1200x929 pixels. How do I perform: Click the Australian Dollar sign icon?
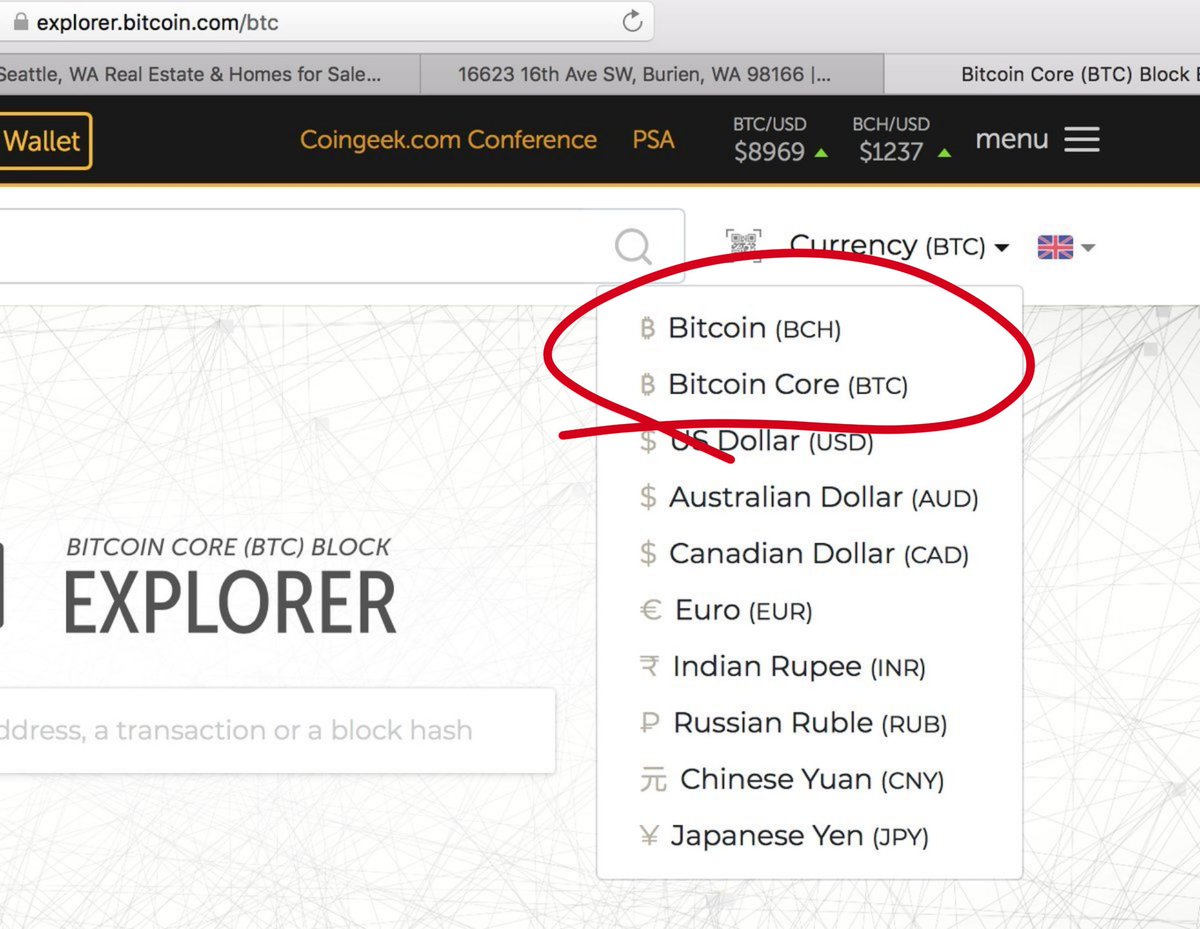point(648,497)
